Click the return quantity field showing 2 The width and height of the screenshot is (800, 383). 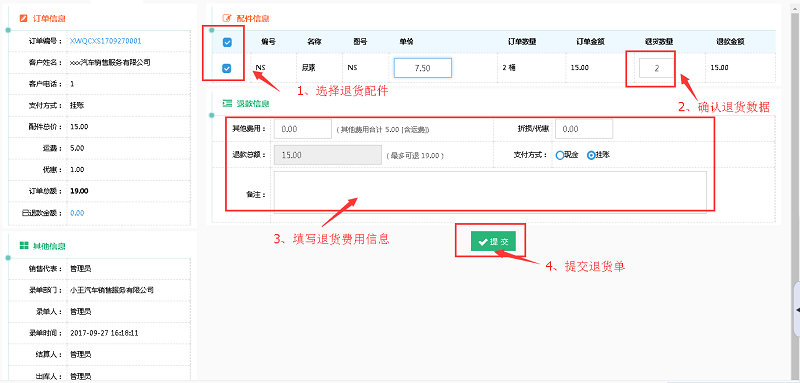[656, 68]
